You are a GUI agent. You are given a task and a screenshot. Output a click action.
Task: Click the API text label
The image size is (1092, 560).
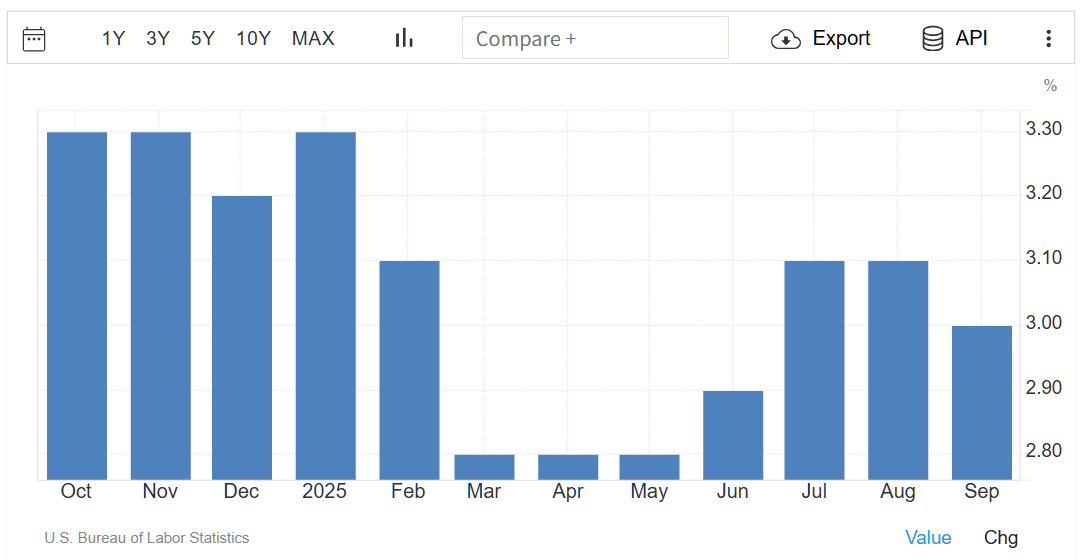coord(971,38)
